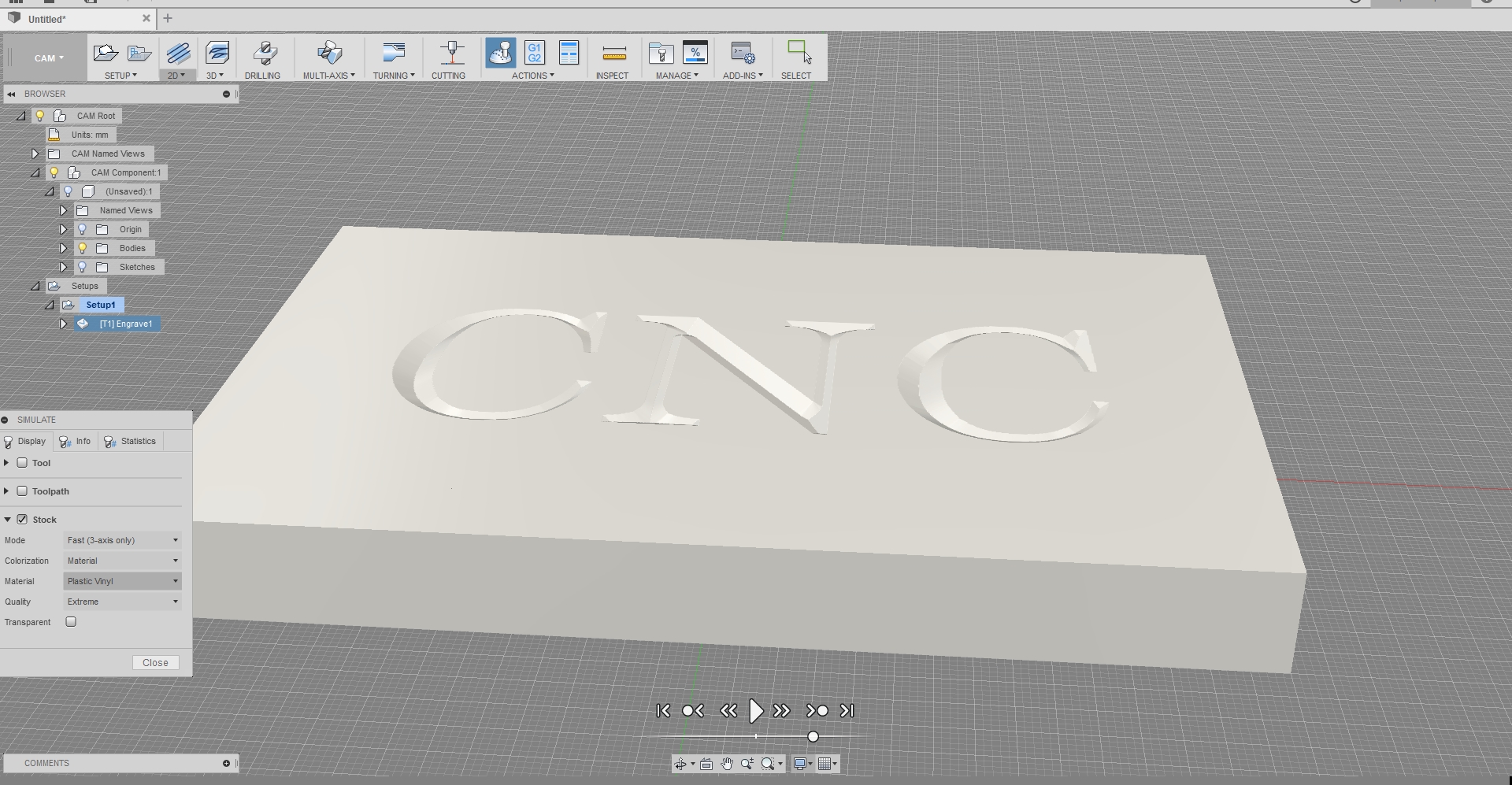The height and width of the screenshot is (785, 1512).
Task: Click the Cutting tool icon
Action: pyautogui.click(x=451, y=54)
